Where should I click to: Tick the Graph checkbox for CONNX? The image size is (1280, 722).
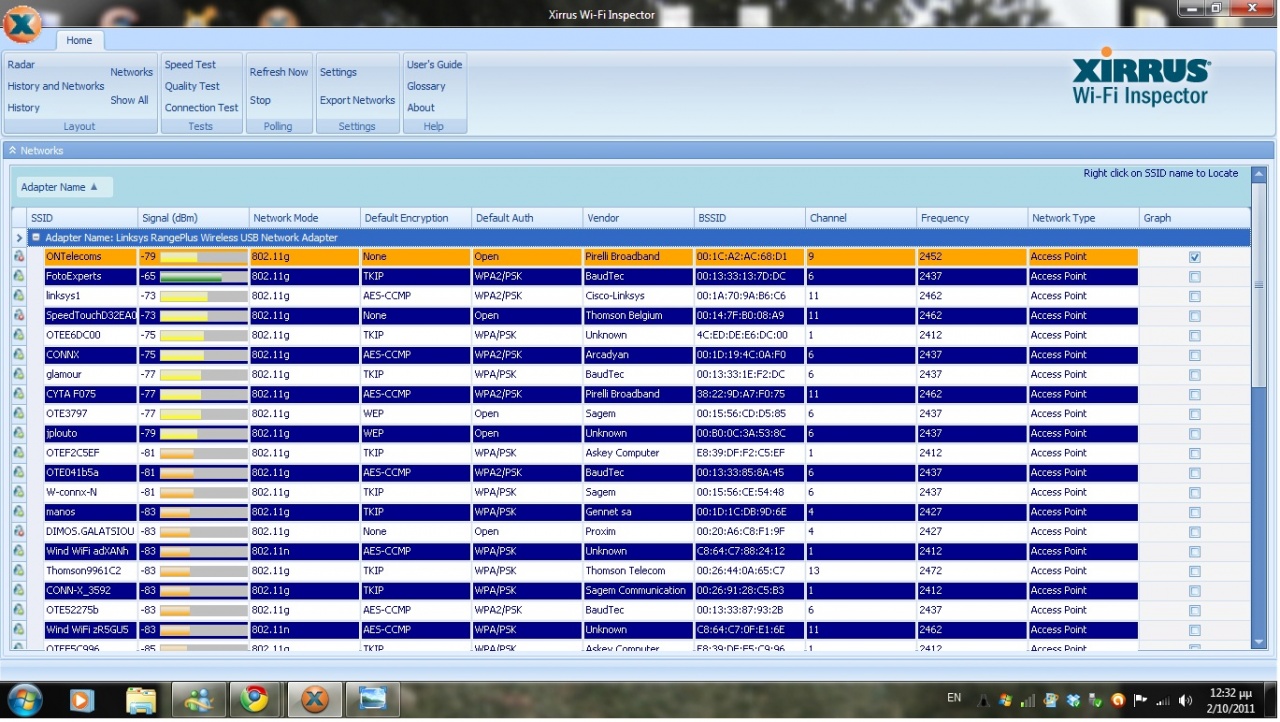point(1195,355)
